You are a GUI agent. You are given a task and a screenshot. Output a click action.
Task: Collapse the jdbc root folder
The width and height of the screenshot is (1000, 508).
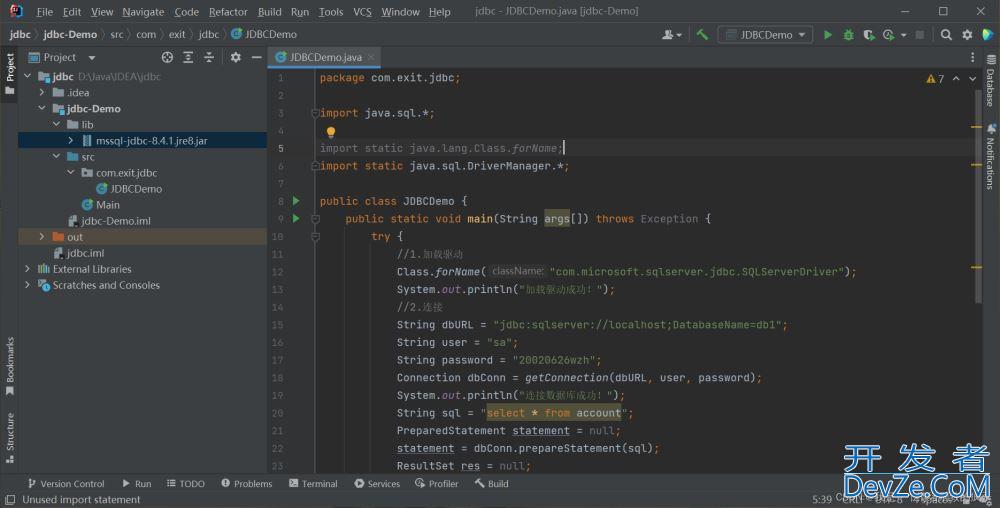point(27,76)
